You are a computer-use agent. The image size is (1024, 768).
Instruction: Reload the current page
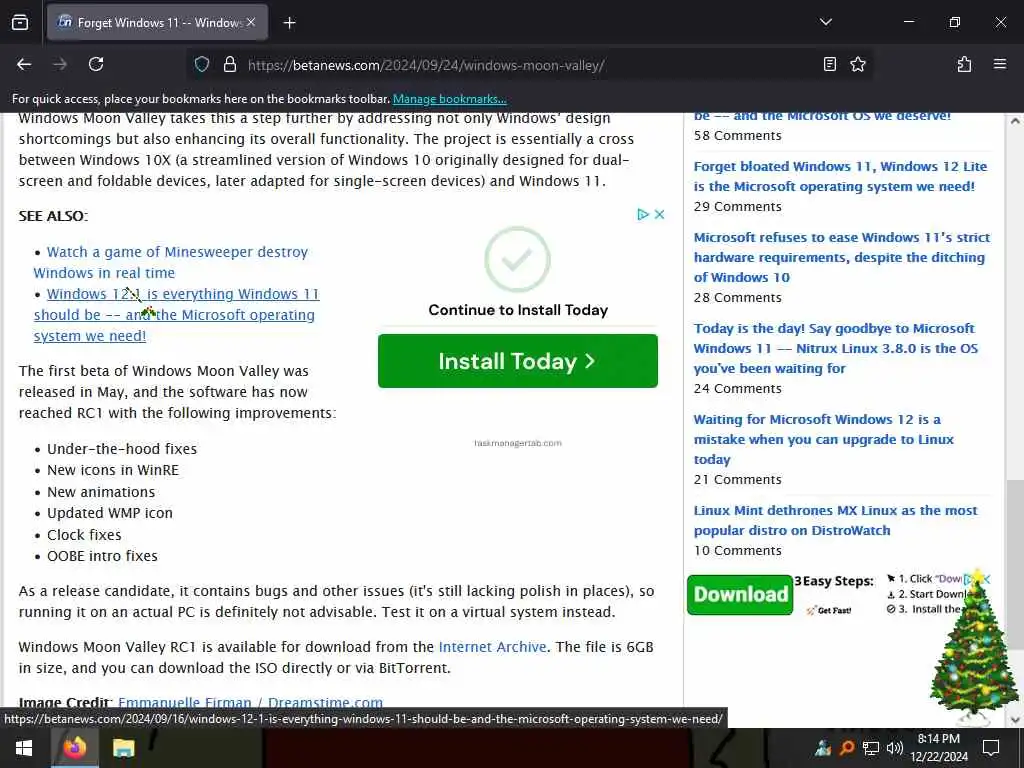click(x=96, y=64)
